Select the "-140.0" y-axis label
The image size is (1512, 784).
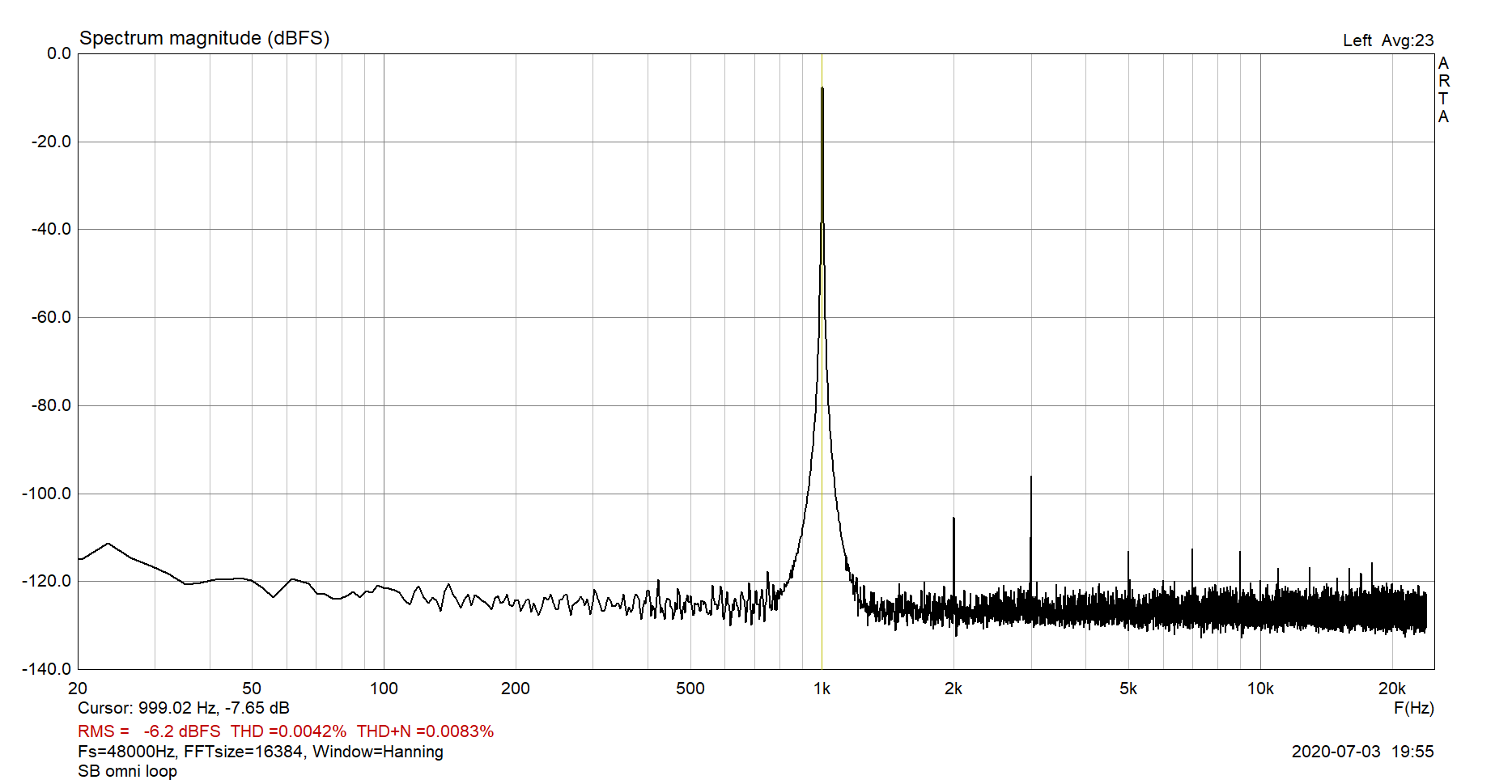(47, 669)
